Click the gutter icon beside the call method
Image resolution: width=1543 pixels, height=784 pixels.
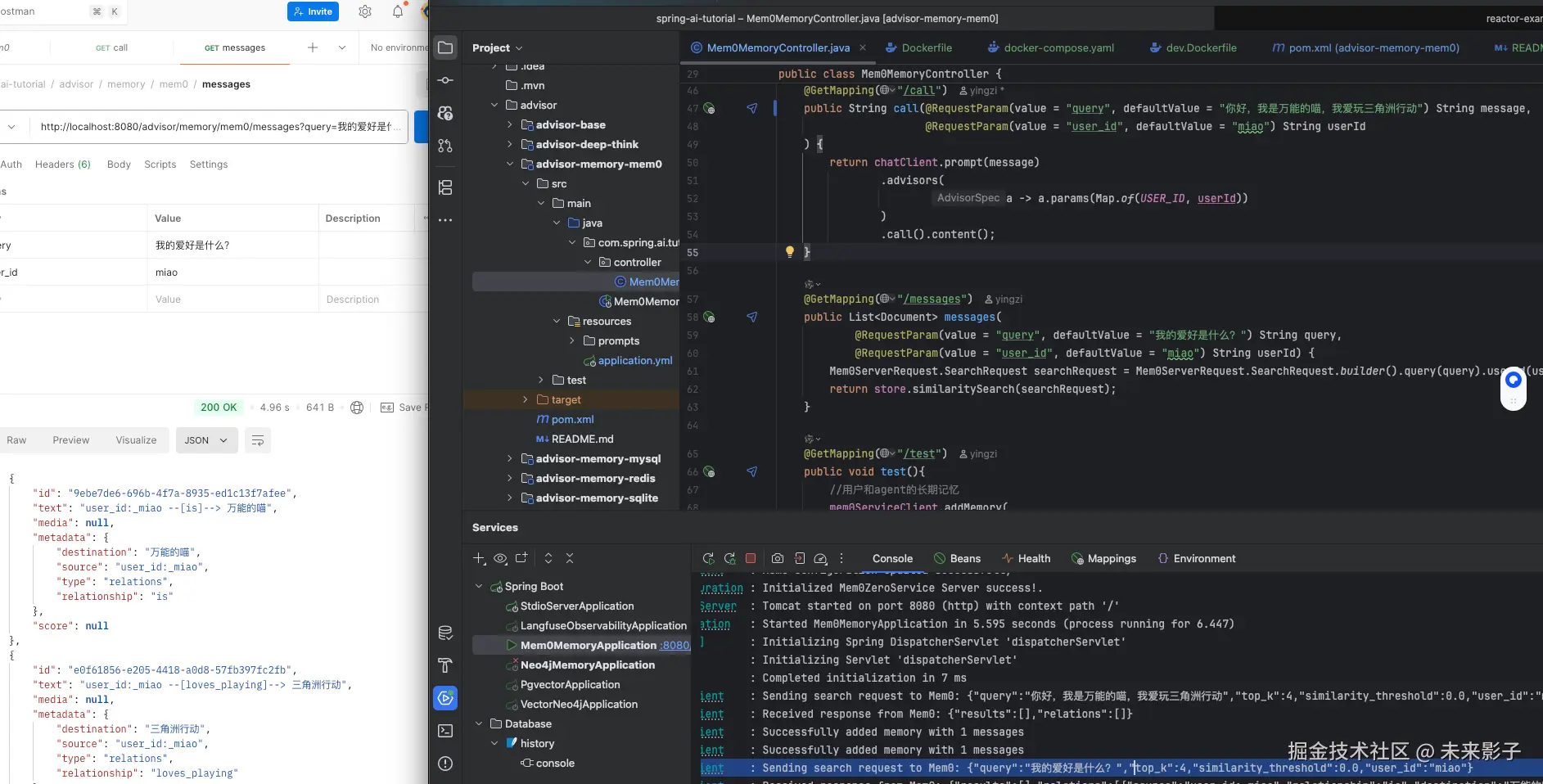709,109
